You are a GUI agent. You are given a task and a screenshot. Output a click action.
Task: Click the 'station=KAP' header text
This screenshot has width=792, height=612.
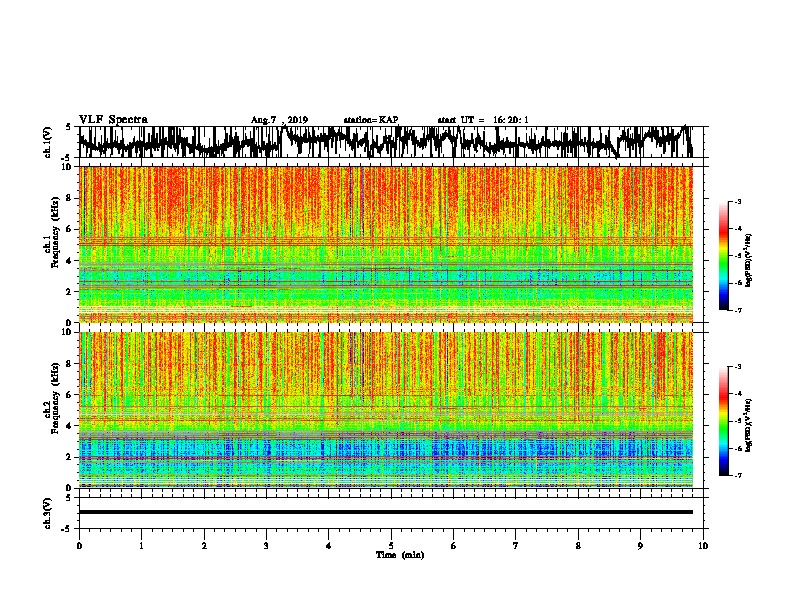[371, 120]
